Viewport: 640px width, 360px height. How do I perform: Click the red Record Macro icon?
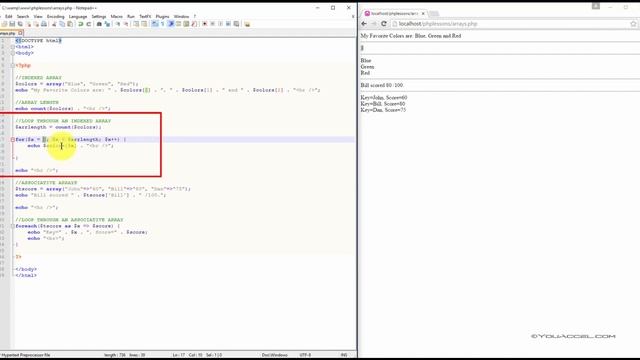pos(204,24)
